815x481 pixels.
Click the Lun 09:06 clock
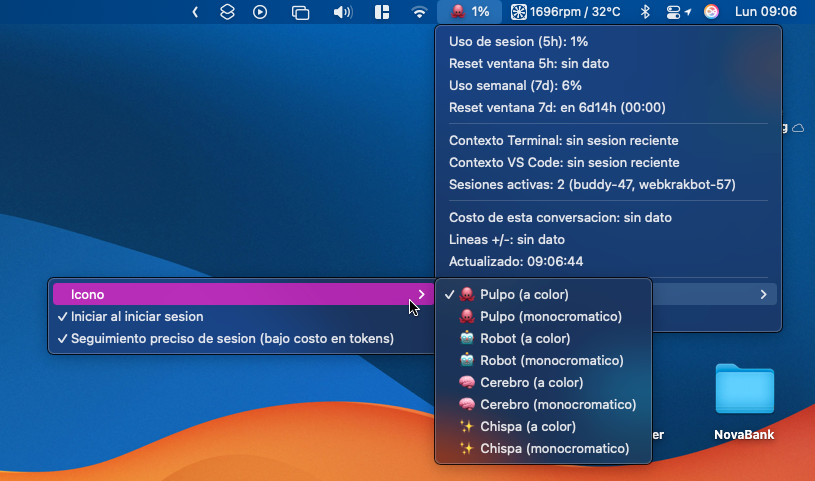tap(766, 11)
